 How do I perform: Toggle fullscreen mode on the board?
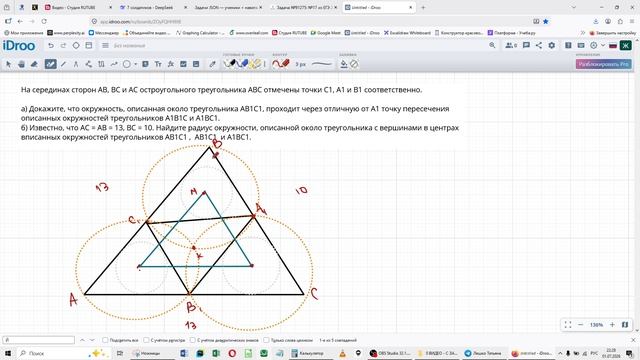tap(568, 325)
